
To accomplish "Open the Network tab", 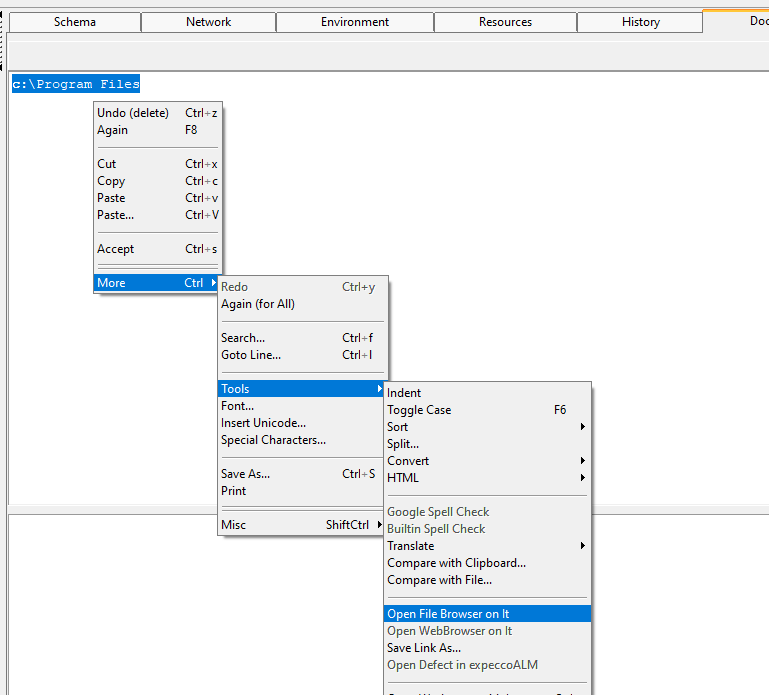I will click(x=208, y=22).
